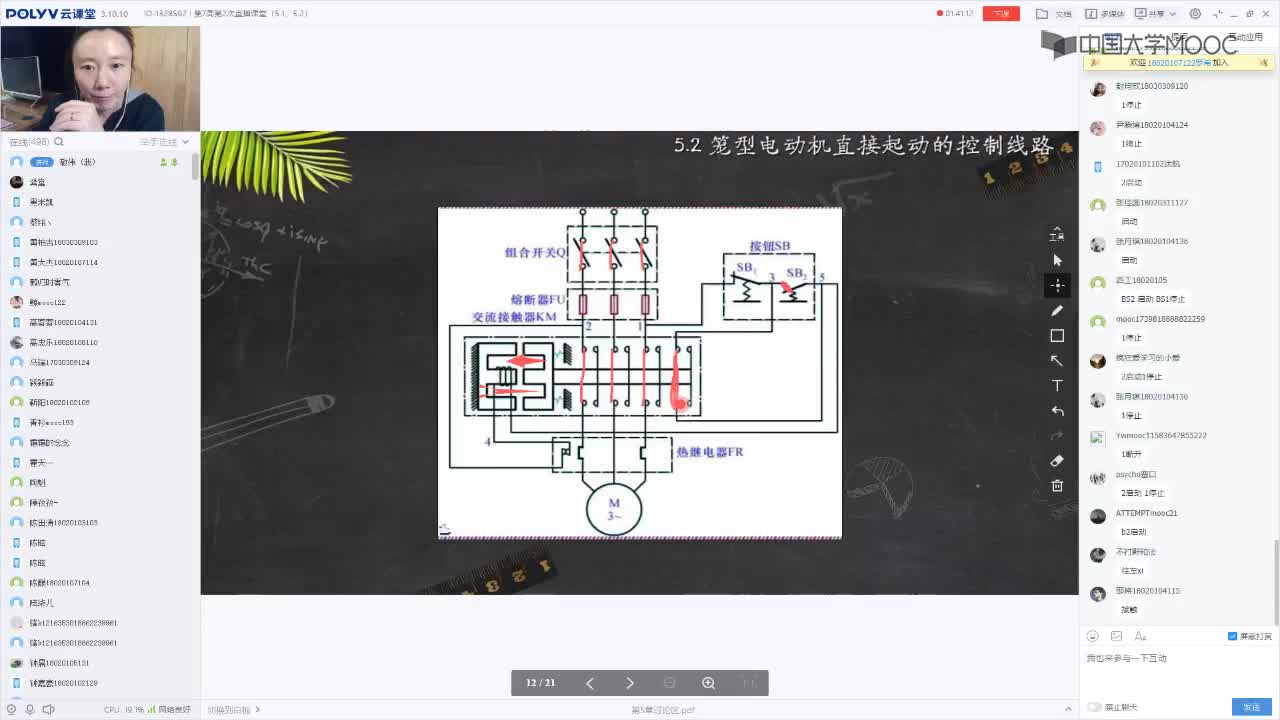
Task: Go to the previous slide arrow
Action: coord(589,683)
